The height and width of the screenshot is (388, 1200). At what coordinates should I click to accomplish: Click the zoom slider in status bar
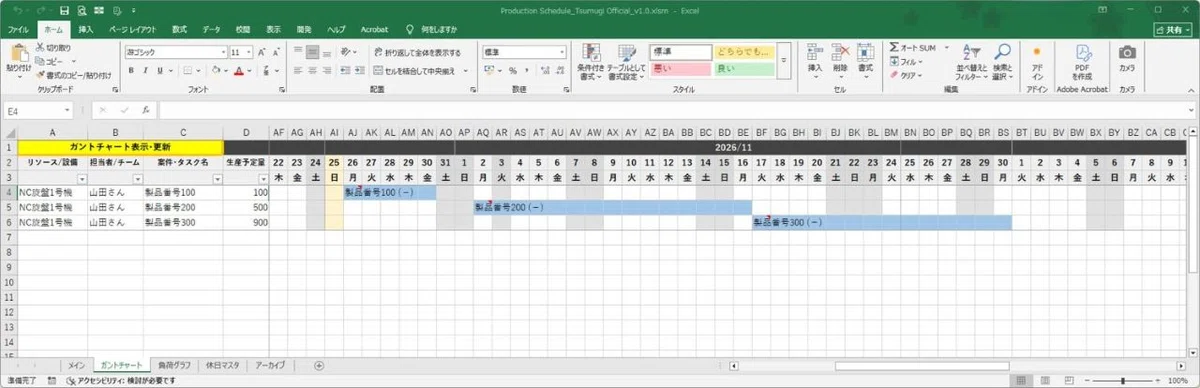tap(1123, 381)
